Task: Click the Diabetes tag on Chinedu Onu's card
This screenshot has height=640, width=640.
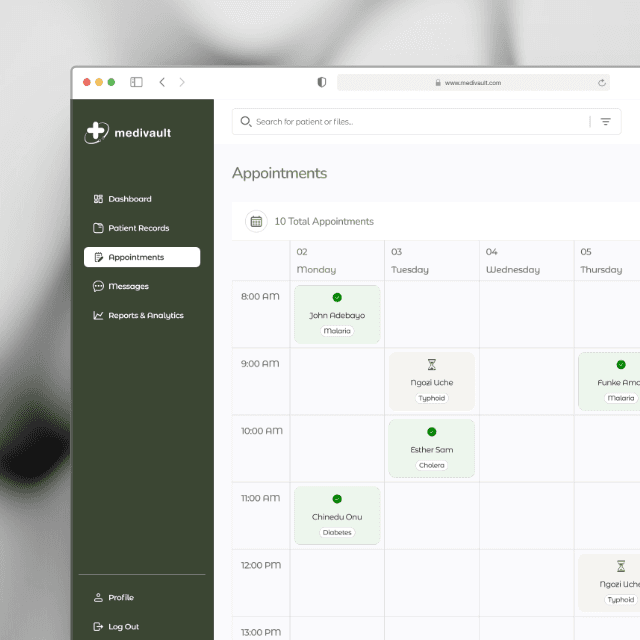Action: (x=337, y=532)
